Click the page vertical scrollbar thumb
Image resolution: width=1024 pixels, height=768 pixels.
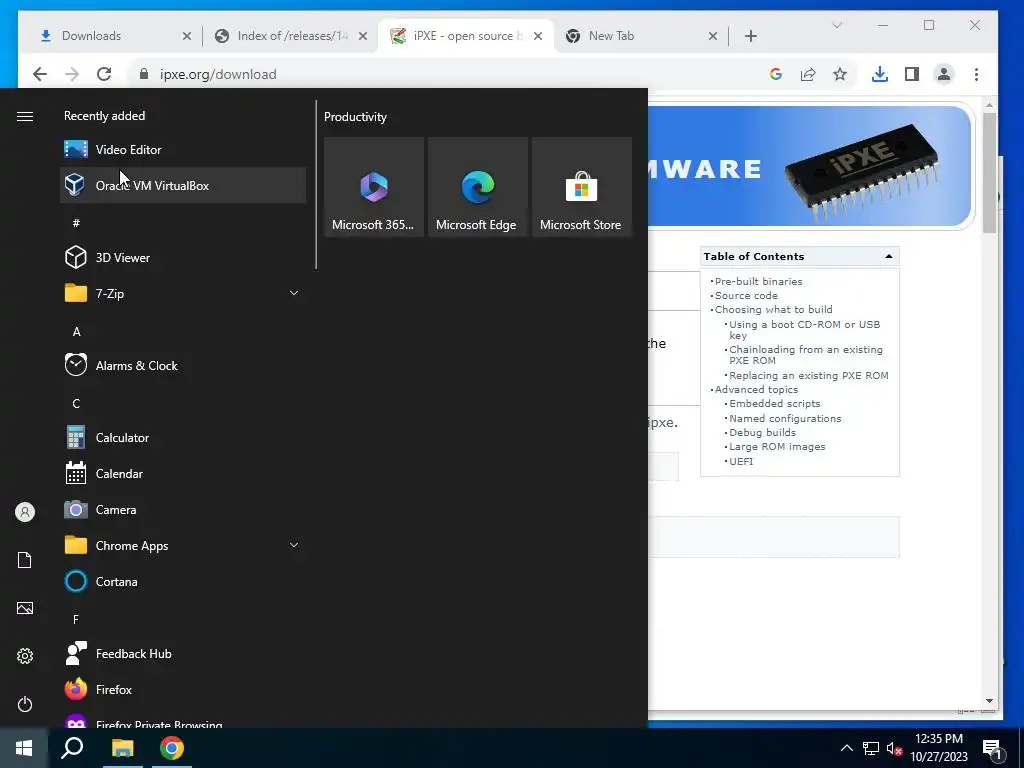click(x=989, y=173)
